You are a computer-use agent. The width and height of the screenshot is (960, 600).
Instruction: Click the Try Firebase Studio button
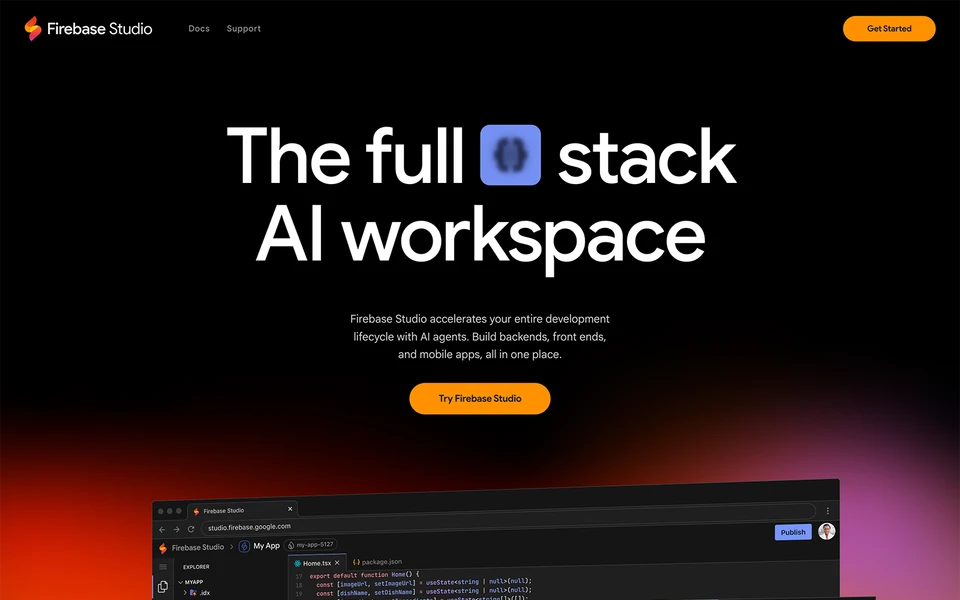coord(480,399)
